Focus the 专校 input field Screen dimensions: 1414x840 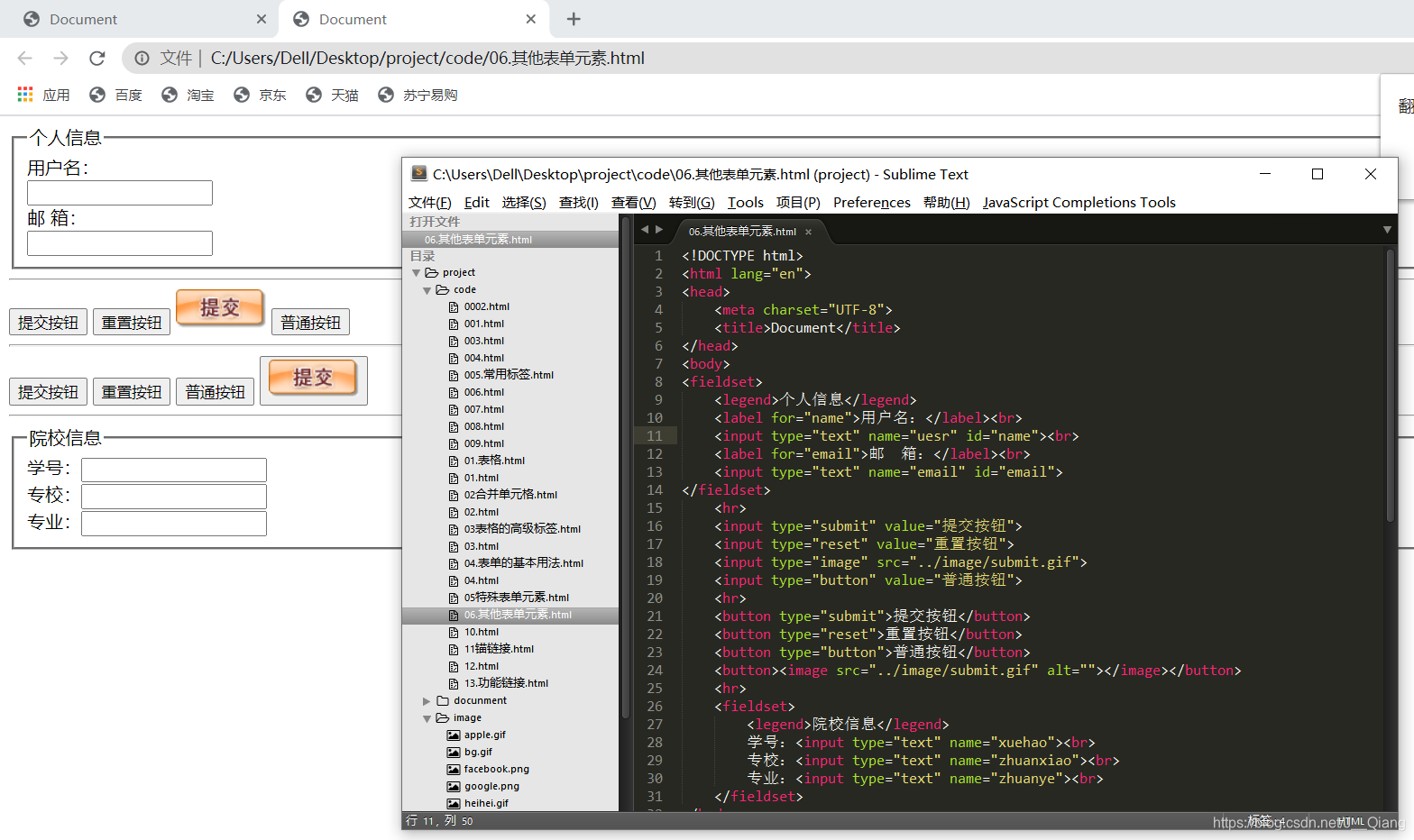(x=174, y=497)
